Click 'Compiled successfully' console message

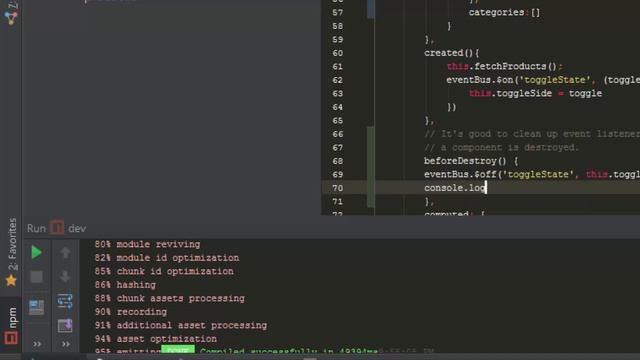[x=289, y=351]
